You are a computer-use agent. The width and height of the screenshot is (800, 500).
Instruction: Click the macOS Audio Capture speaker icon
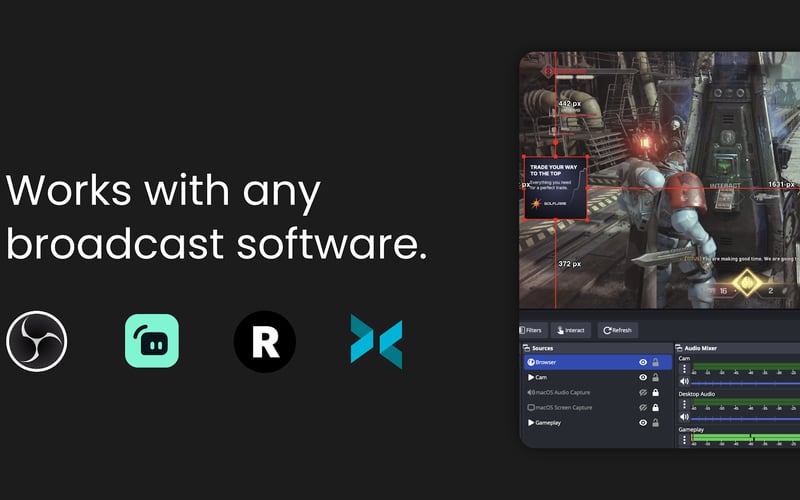pyautogui.click(x=531, y=392)
